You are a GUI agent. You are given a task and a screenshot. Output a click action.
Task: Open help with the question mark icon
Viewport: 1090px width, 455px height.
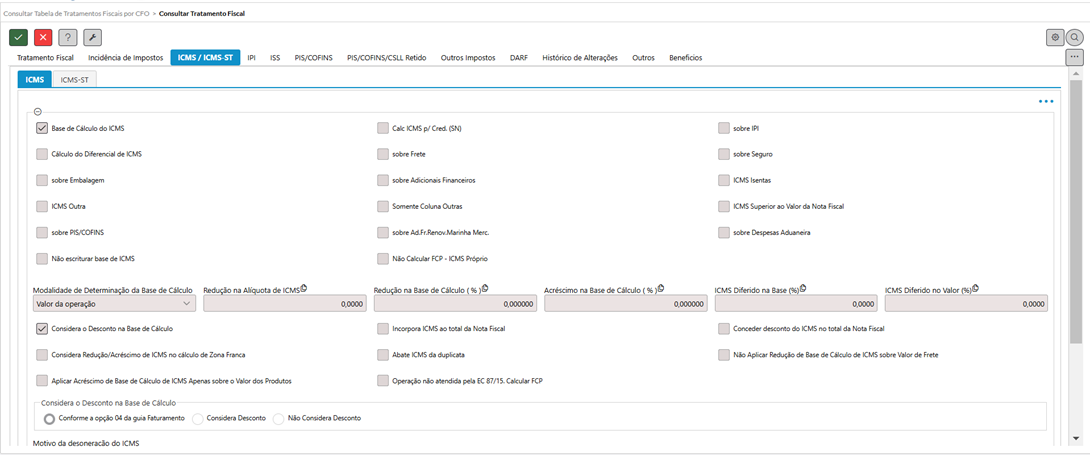pyautogui.click(x=68, y=37)
